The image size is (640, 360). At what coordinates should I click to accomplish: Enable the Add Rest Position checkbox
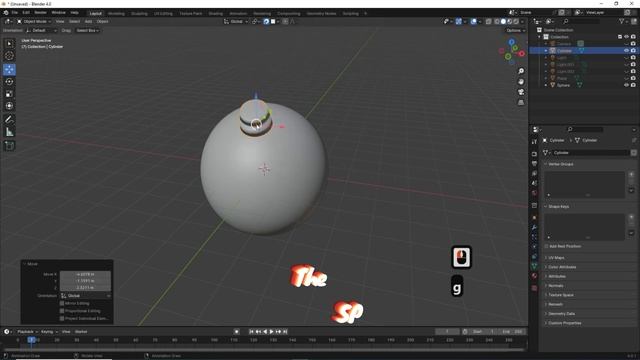546,247
